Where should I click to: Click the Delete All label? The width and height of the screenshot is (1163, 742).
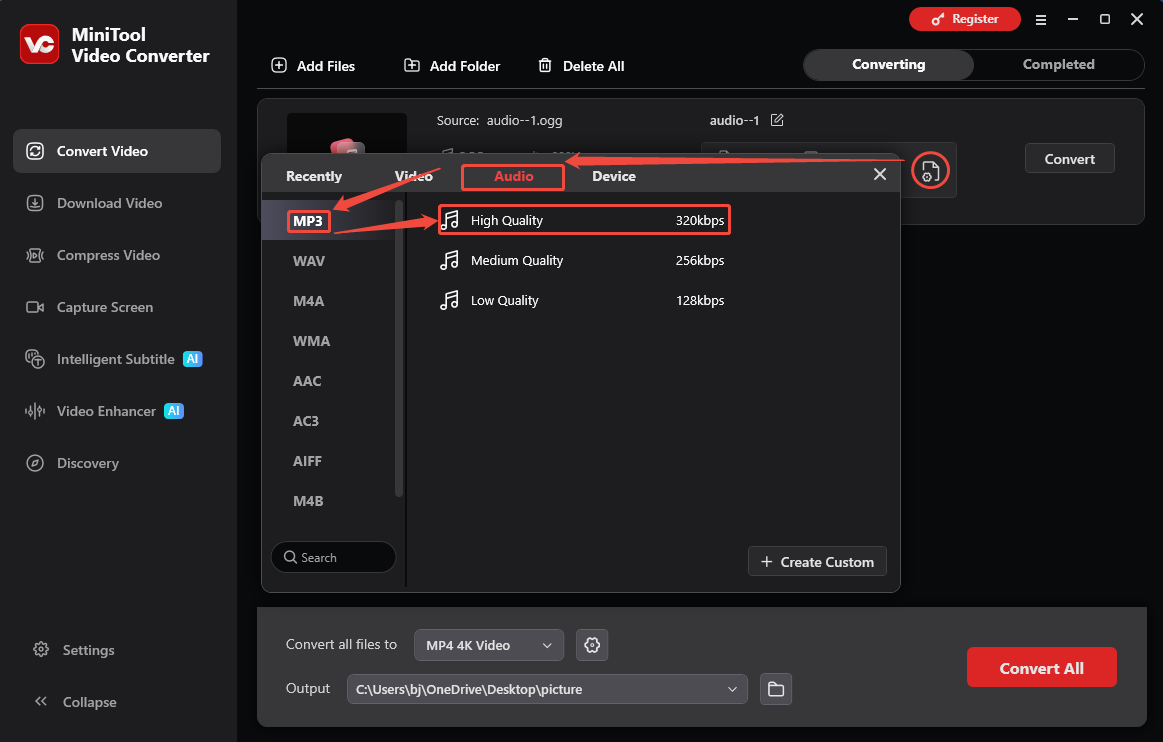click(x=593, y=66)
